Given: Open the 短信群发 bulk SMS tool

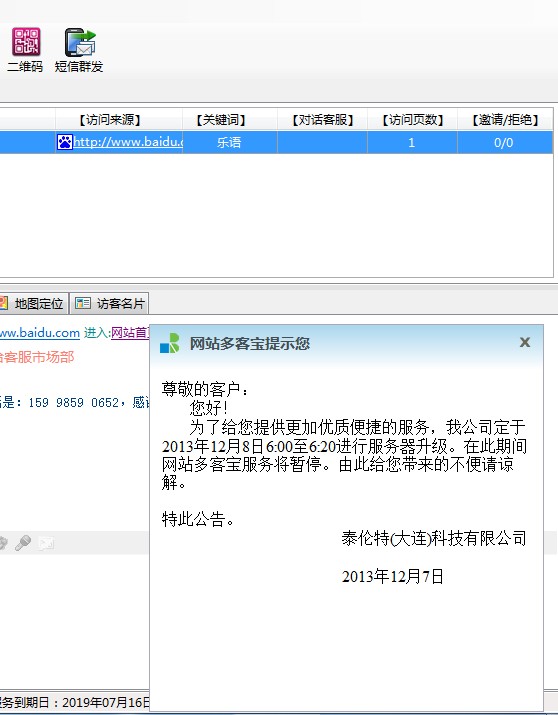Looking at the screenshot, I should pyautogui.click(x=79, y=50).
